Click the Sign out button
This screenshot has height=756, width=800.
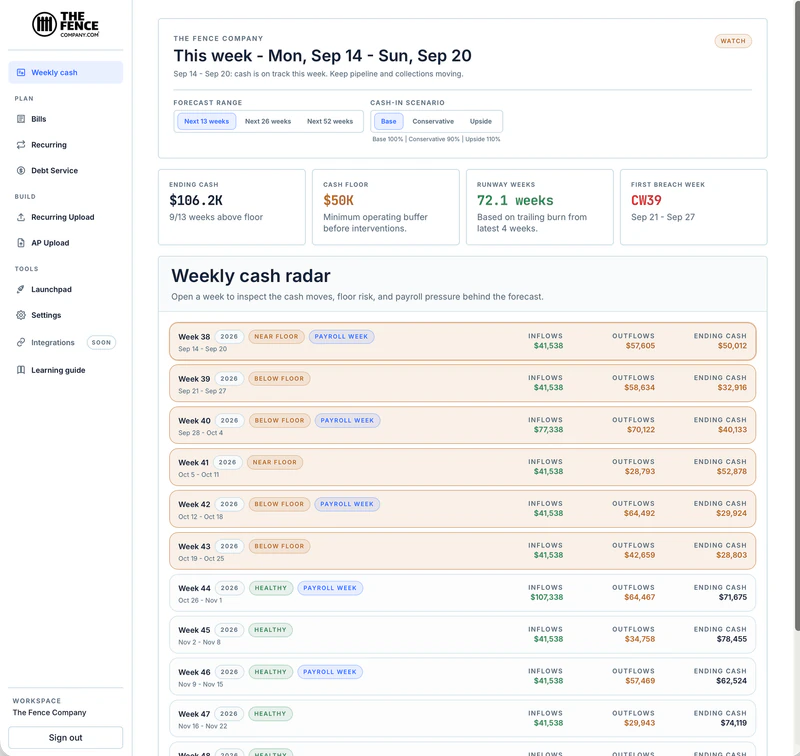[65, 738]
